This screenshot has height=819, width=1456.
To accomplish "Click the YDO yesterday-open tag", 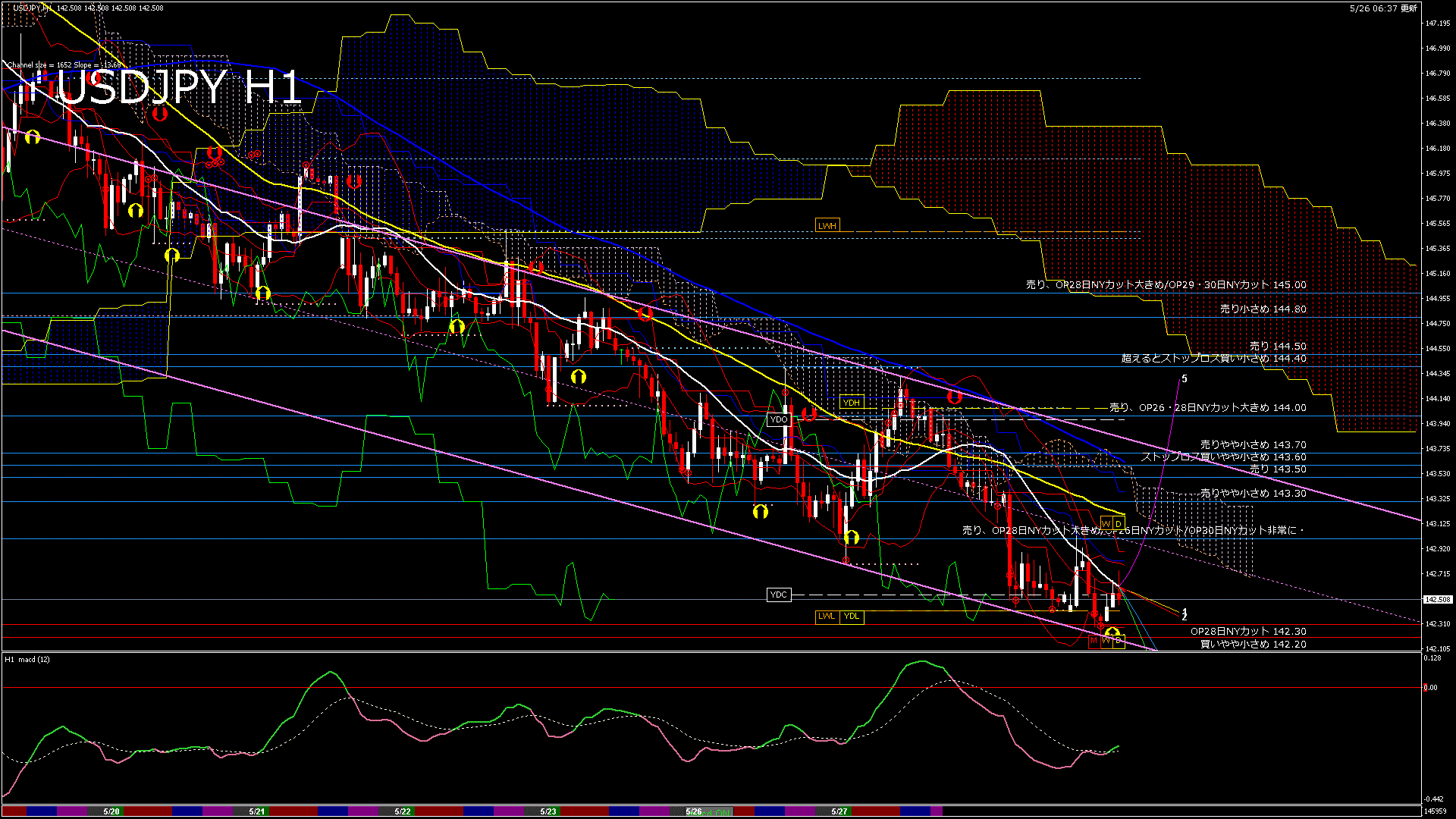I will tap(779, 419).
